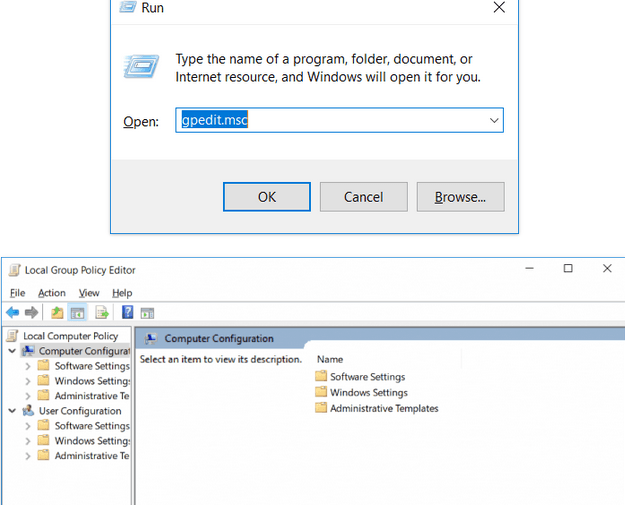Select Windows Settings text under Computer Configuration
Image resolution: width=625 pixels, height=505 pixels.
92,381
